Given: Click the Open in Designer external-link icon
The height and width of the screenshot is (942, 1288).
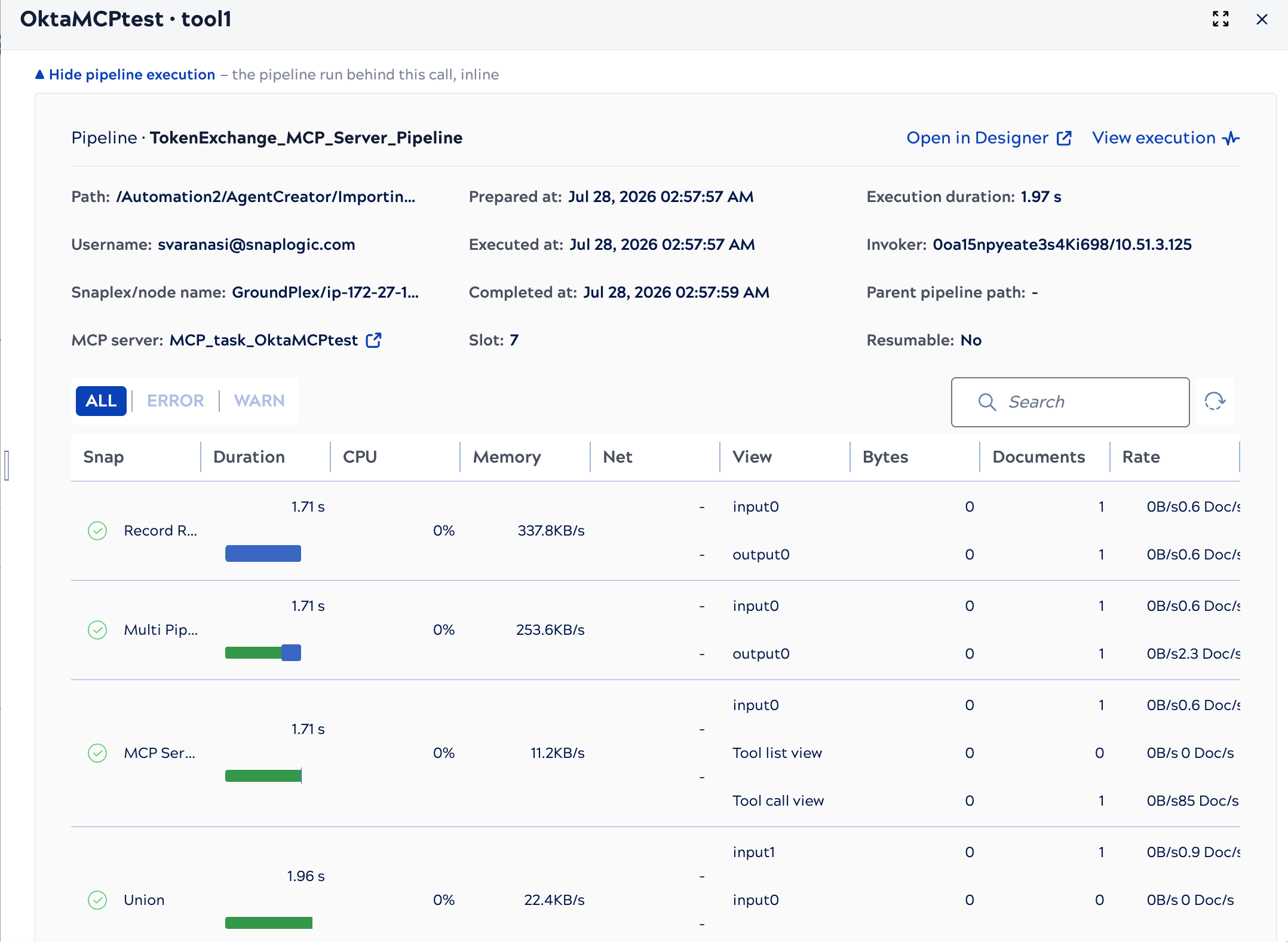Looking at the screenshot, I should point(1064,138).
